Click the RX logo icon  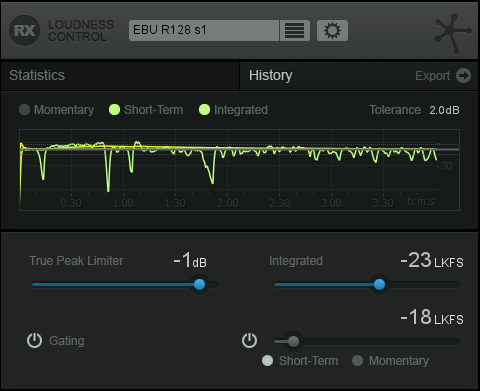[25, 31]
